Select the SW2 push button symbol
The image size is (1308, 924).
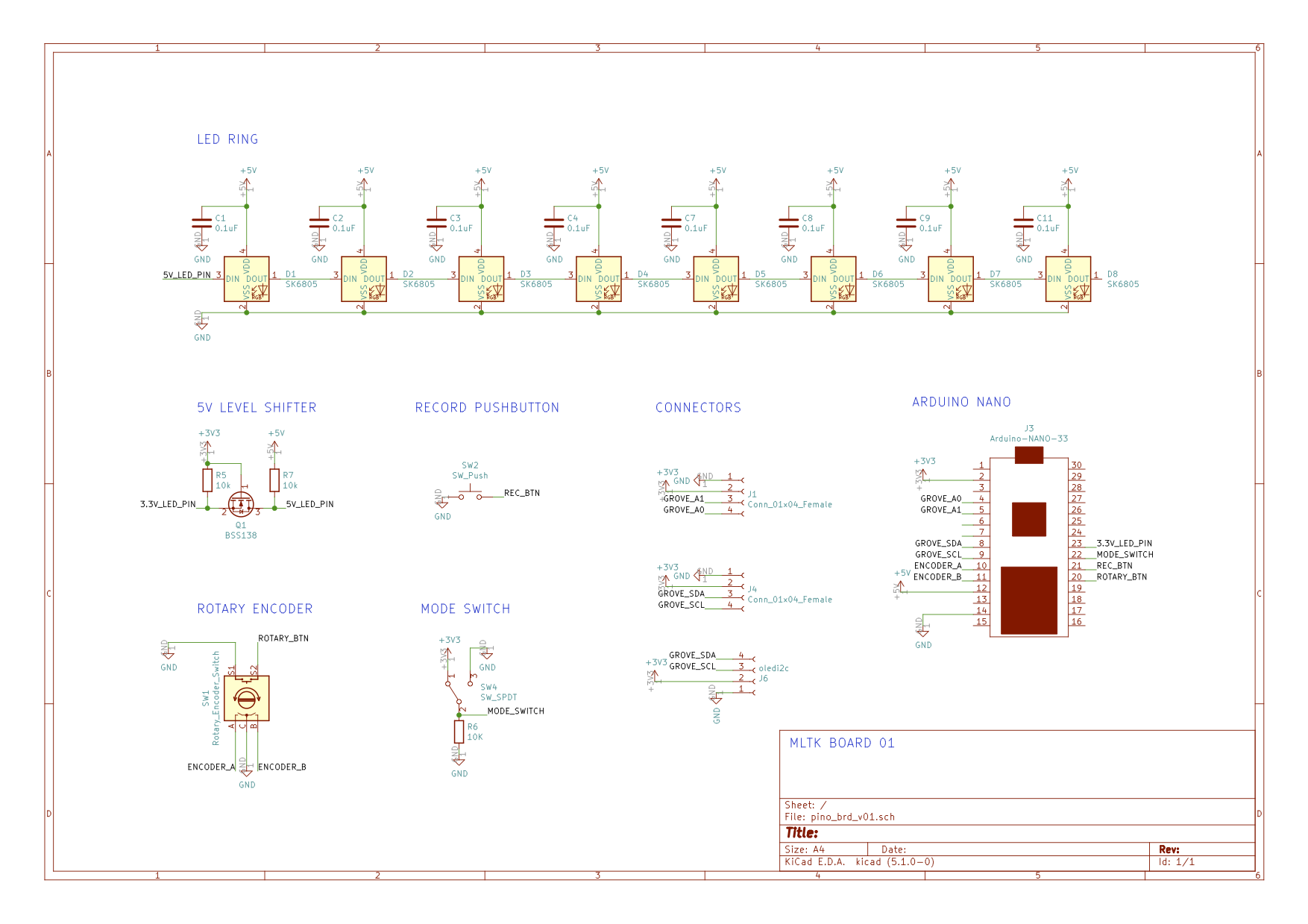point(471,494)
